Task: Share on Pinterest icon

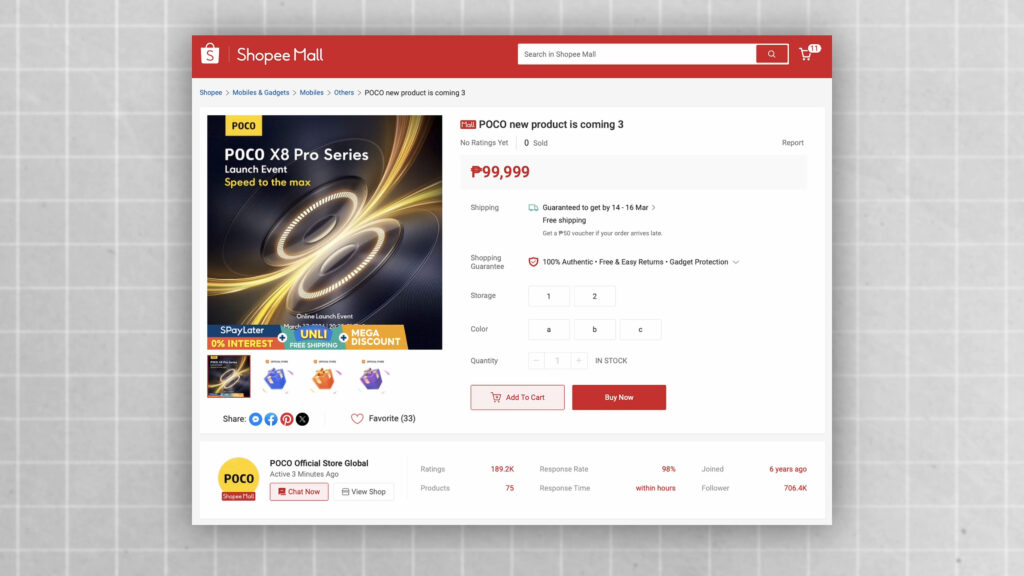Action: pos(287,419)
